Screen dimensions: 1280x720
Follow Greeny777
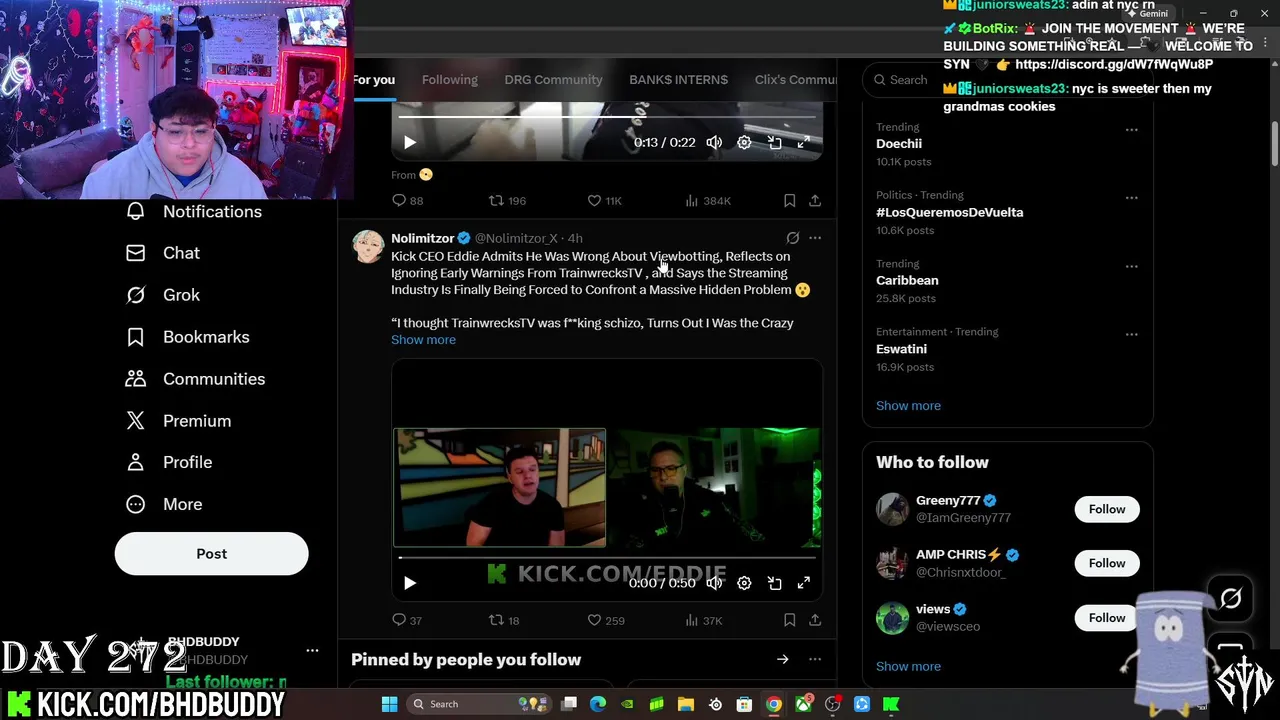point(1106,509)
